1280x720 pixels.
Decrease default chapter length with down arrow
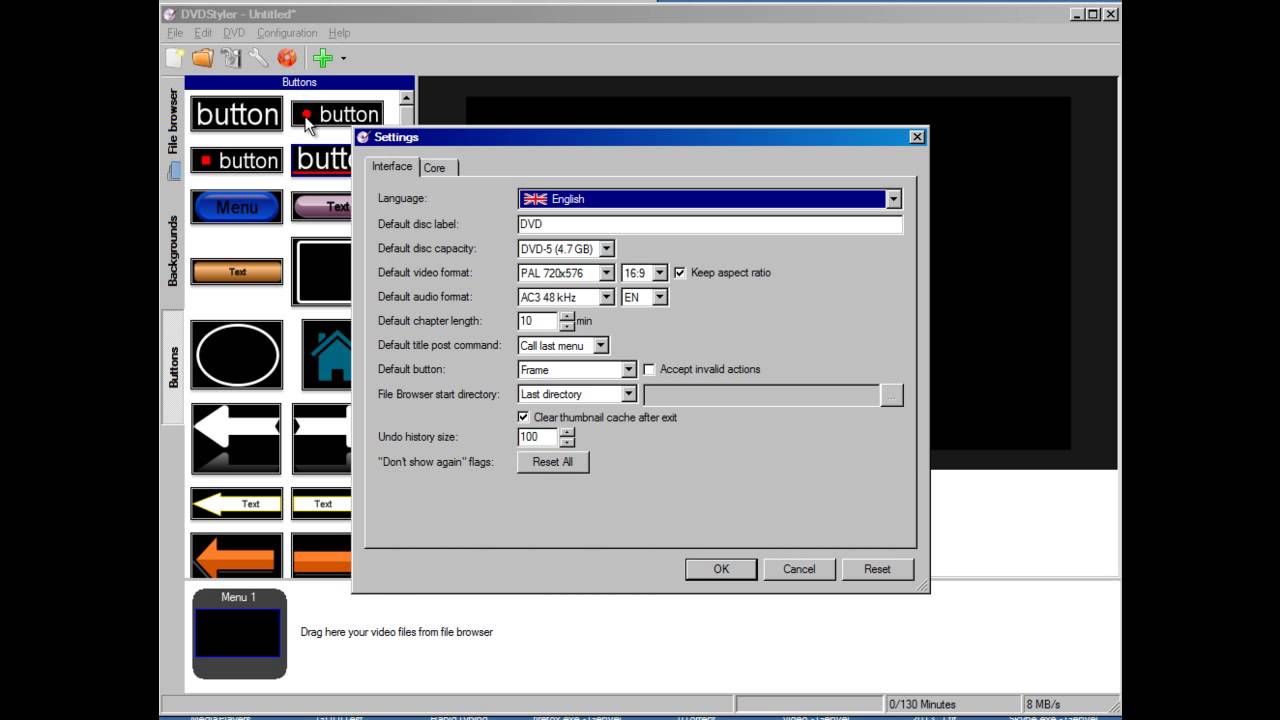pyautogui.click(x=567, y=326)
